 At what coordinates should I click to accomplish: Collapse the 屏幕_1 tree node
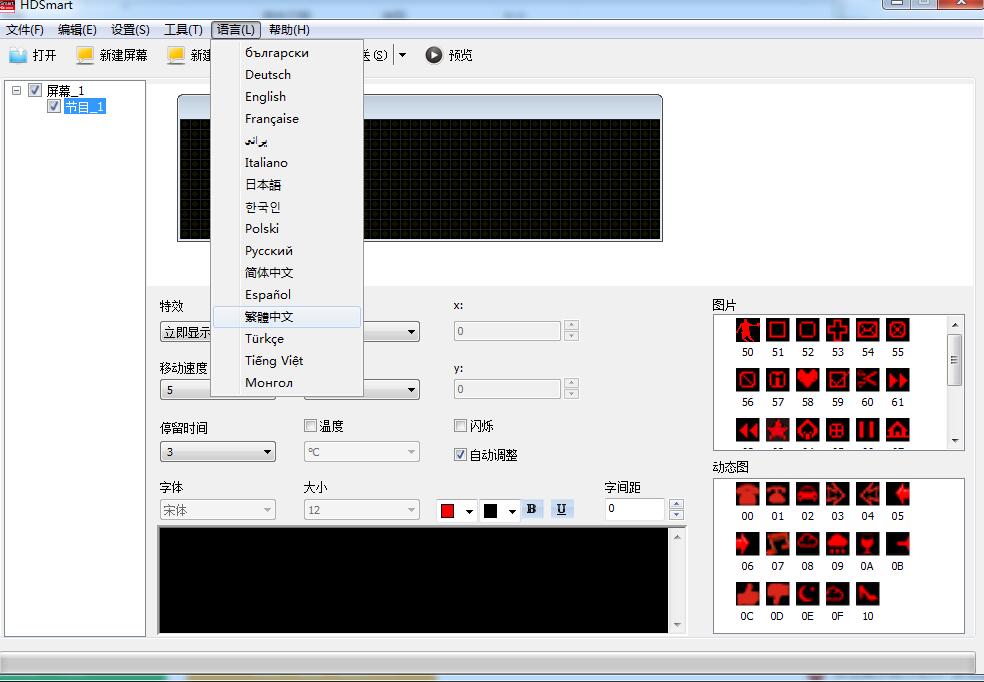[x=17, y=90]
